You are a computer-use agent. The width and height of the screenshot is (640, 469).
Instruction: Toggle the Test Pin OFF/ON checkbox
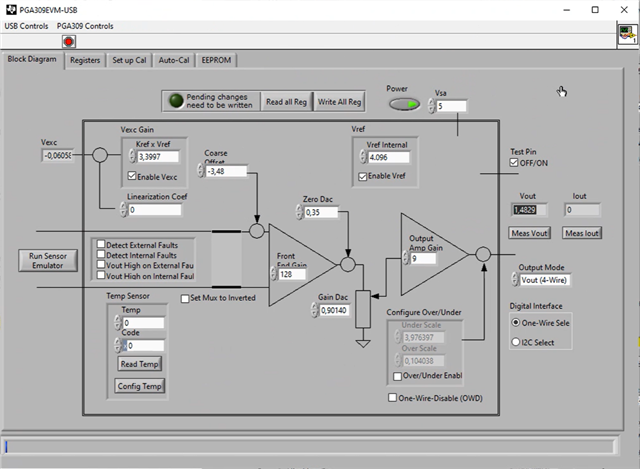(514, 162)
